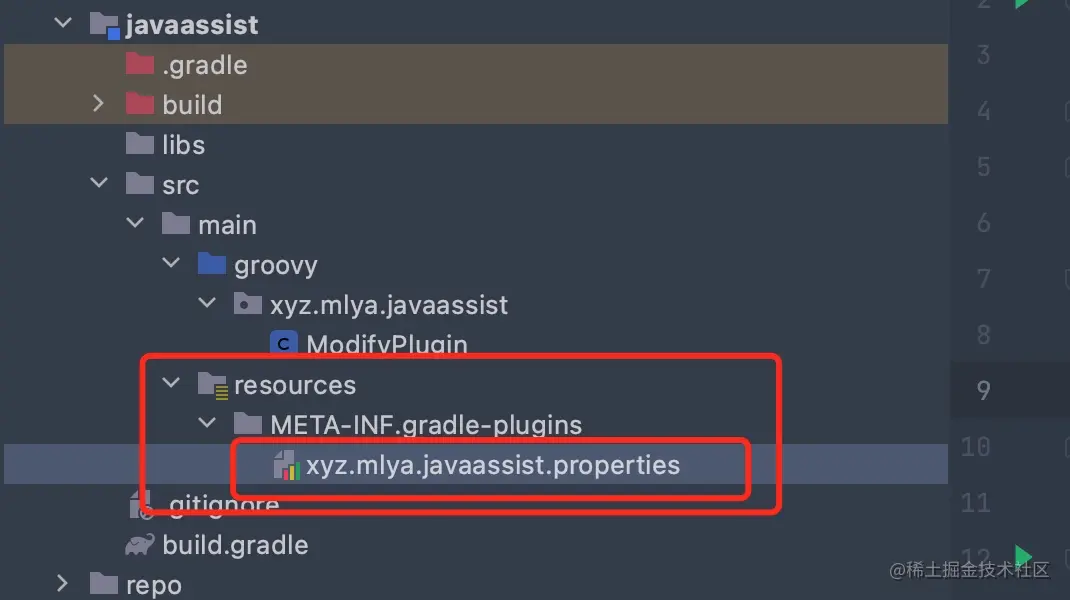The image size is (1070, 600).
Task: Click the xyz.mlya.javaassist.properties file icon
Action: pos(287,465)
